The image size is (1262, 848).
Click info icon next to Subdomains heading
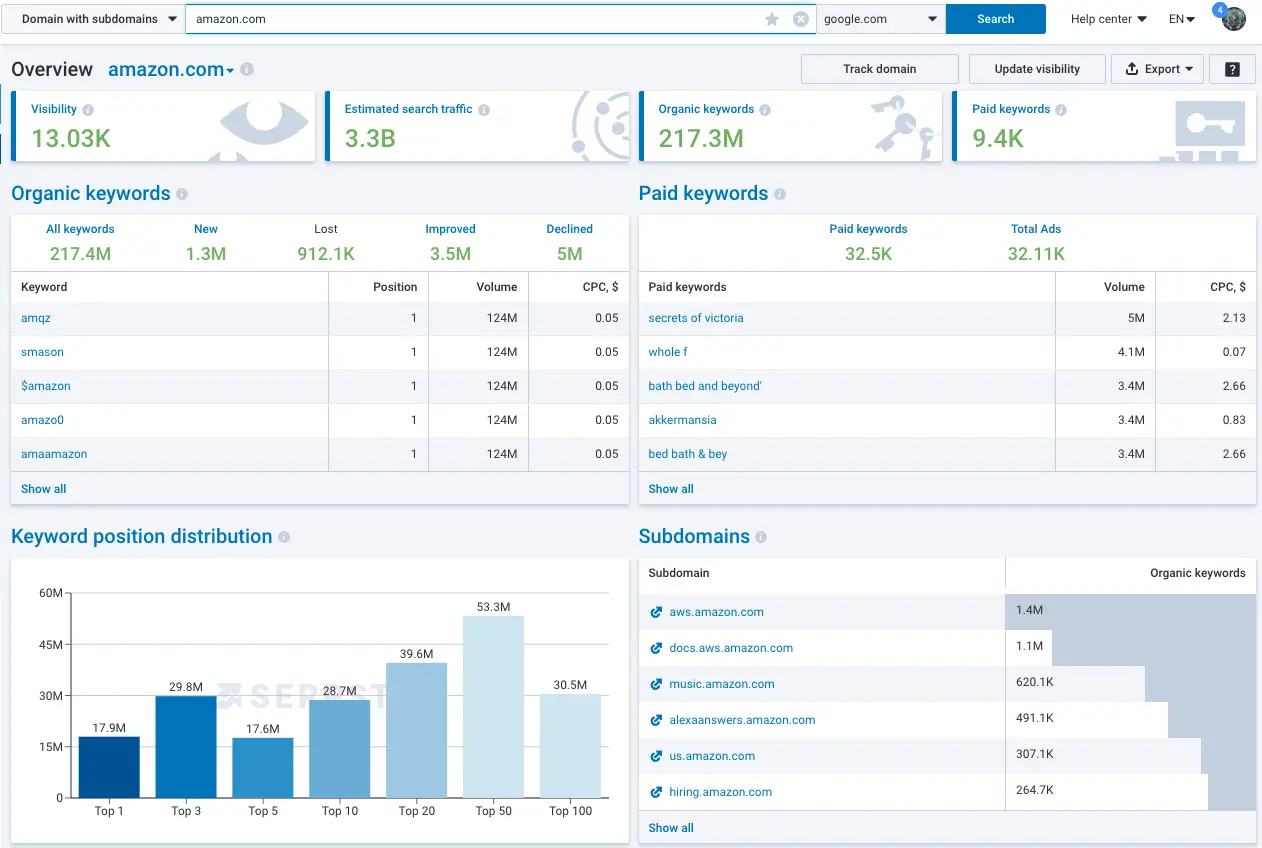(761, 537)
